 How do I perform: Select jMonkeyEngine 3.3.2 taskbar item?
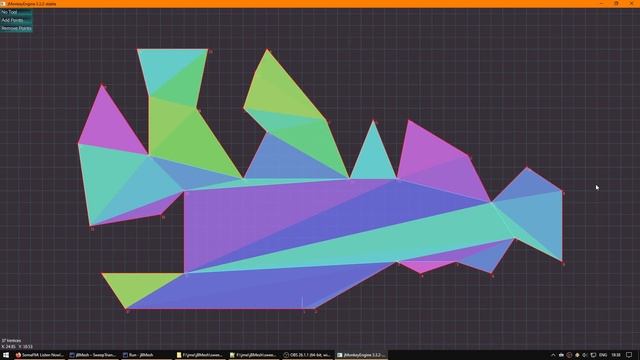click(x=360, y=355)
